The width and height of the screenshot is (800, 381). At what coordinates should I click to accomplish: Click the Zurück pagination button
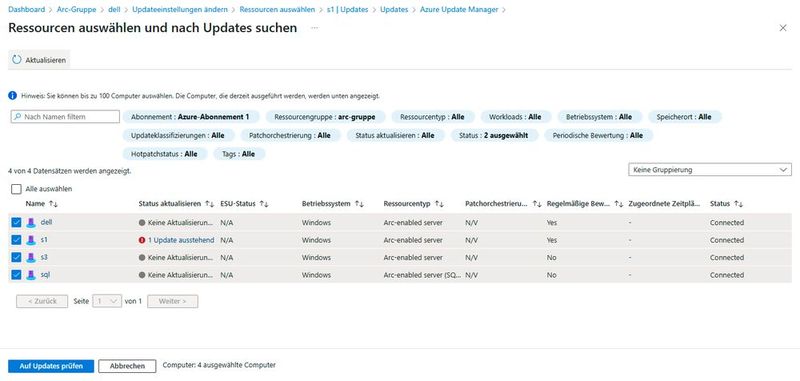(42, 301)
